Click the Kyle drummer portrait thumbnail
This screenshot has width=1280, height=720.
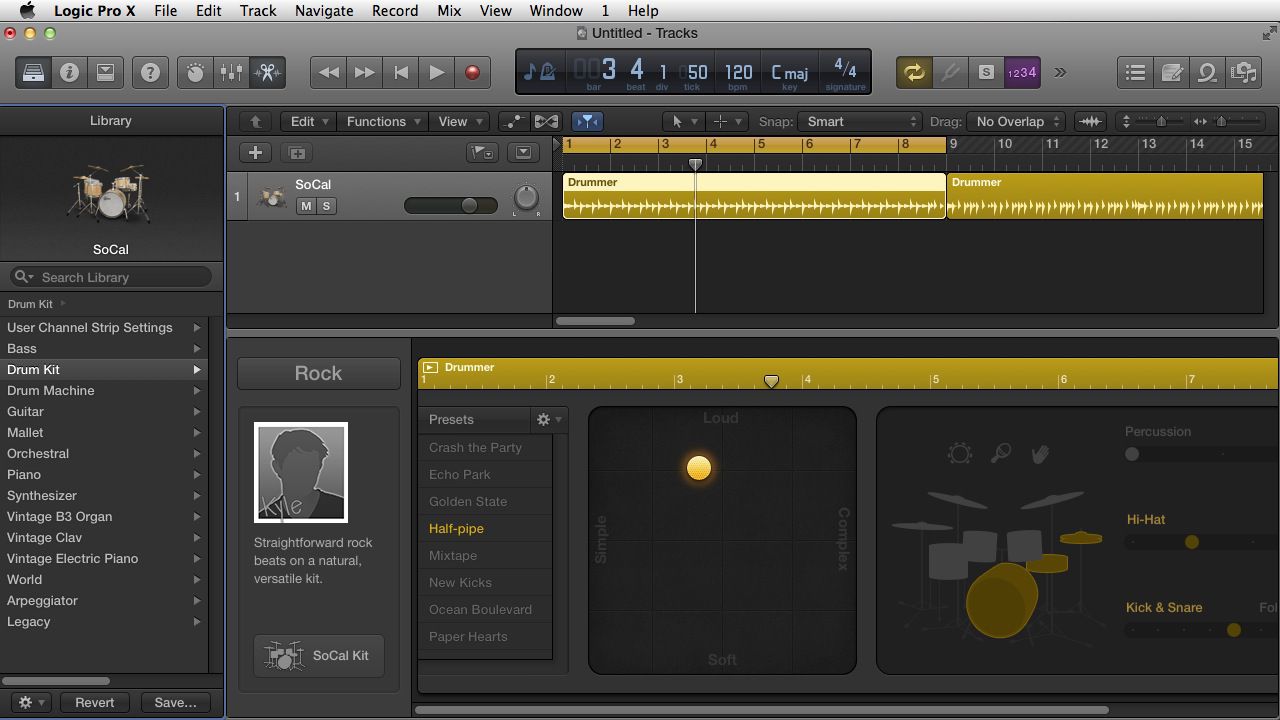pos(301,472)
